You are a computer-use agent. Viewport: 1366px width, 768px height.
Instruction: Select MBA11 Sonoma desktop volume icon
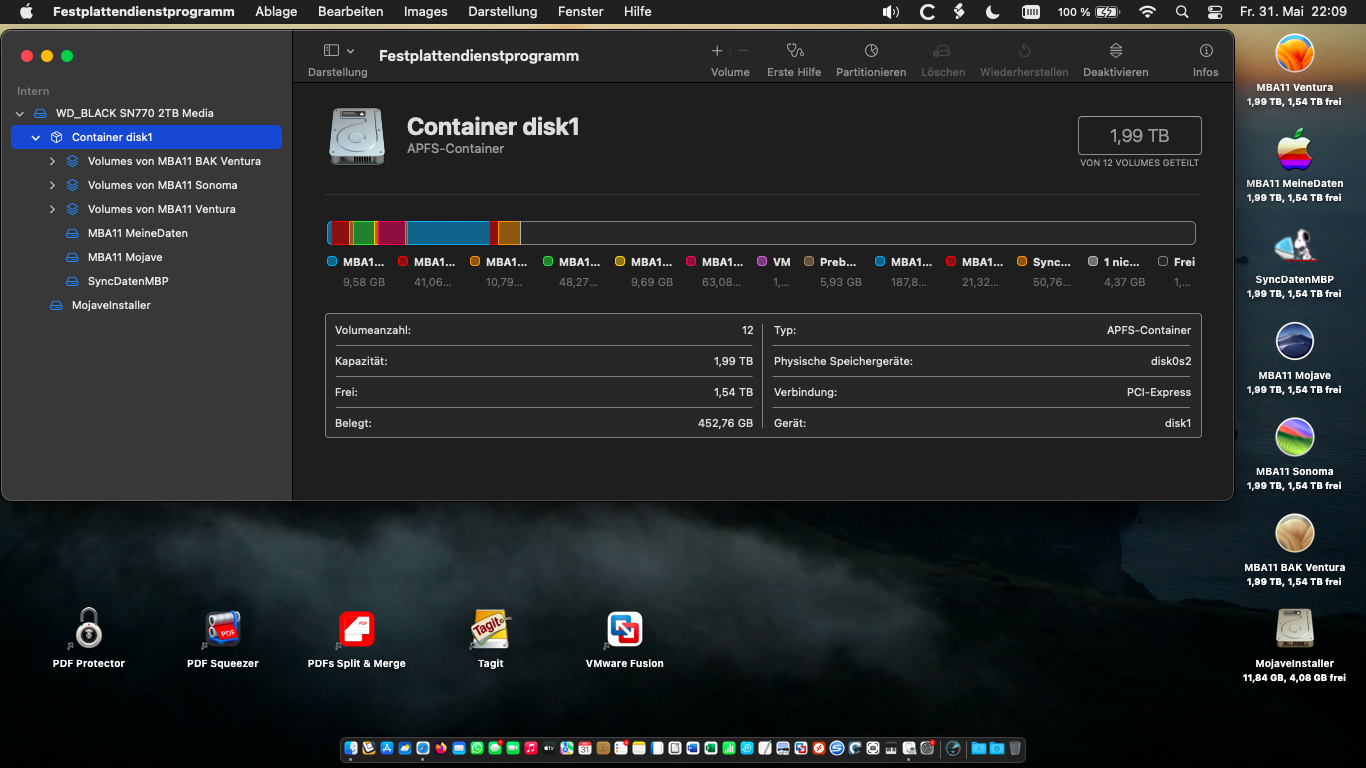[x=1295, y=438]
